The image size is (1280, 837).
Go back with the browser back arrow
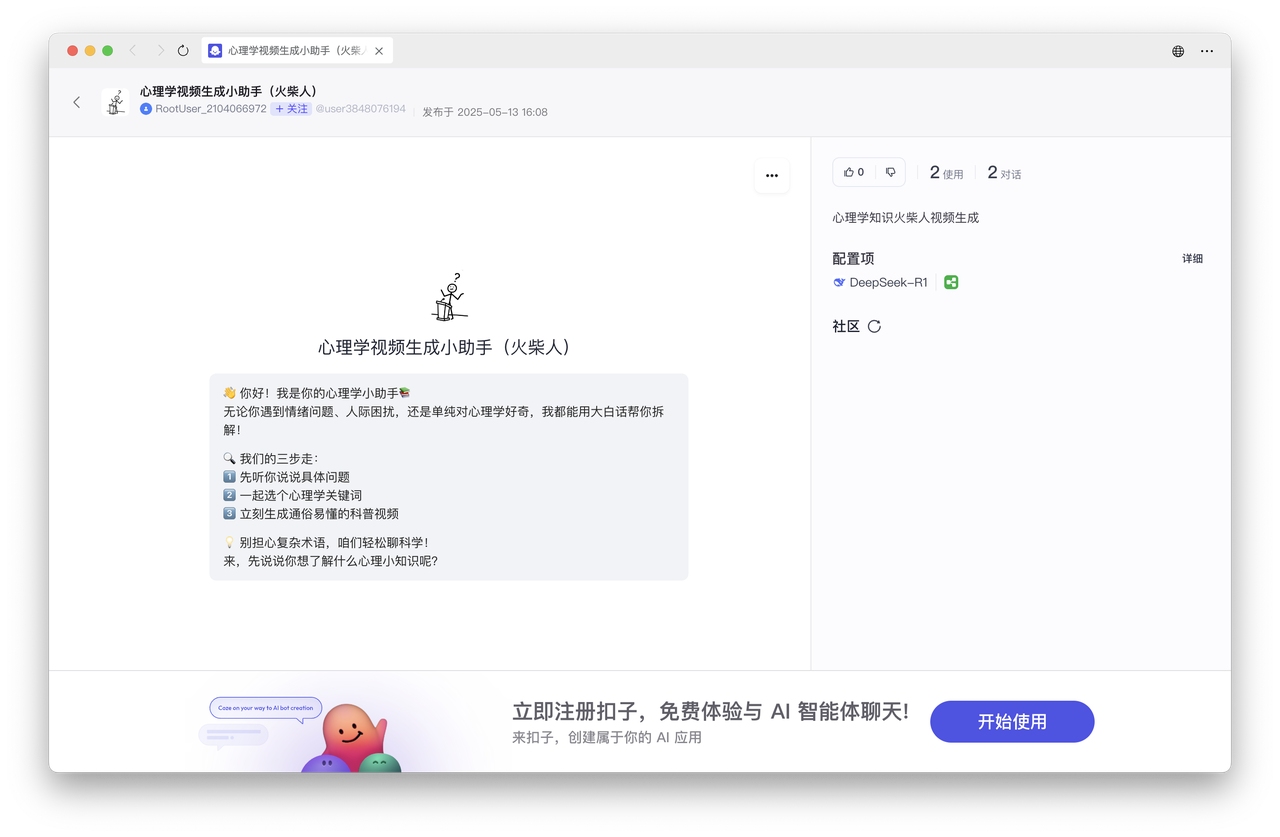133,50
